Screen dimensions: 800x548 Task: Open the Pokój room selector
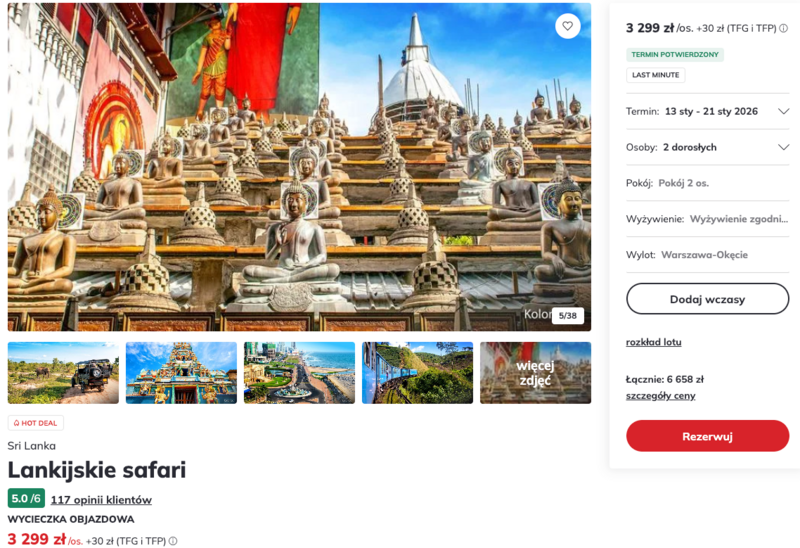coord(707,183)
